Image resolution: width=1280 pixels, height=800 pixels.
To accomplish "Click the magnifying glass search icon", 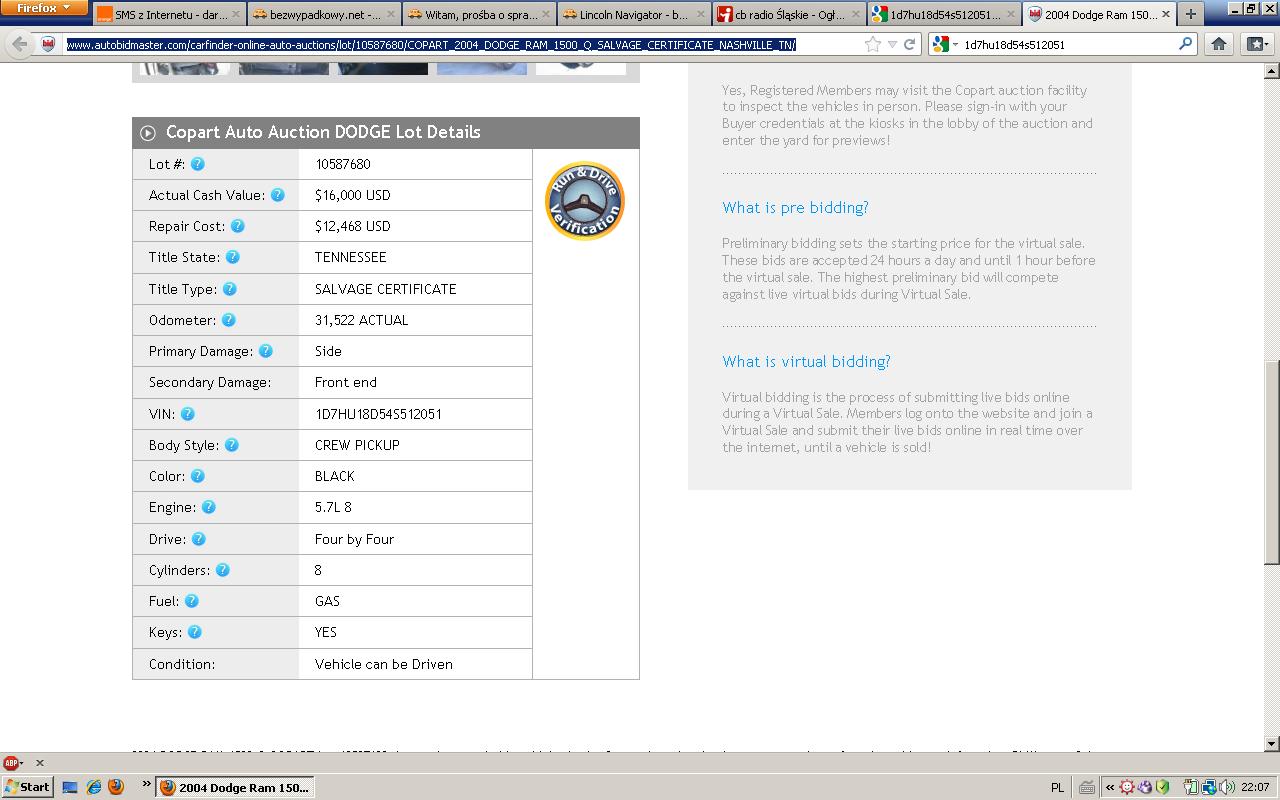I will [1186, 45].
